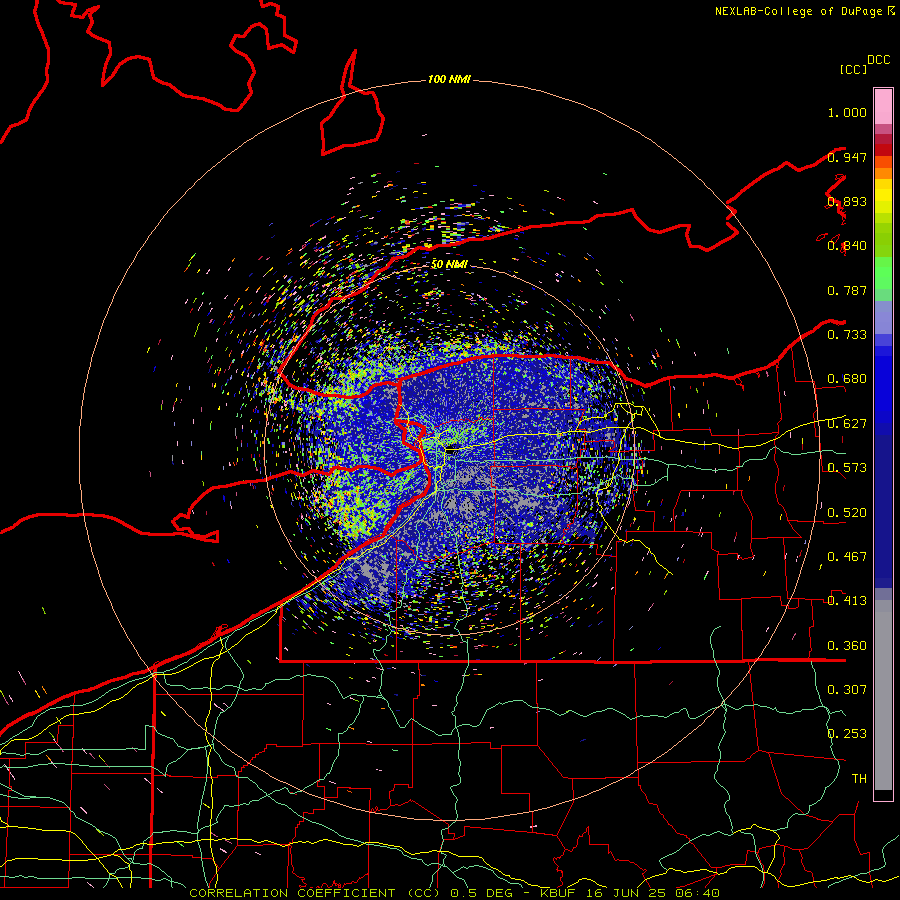Image resolution: width=900 pixels, height=900 pixels.
Task: Click the 0.893 legend value
Action: click(847, 201)
